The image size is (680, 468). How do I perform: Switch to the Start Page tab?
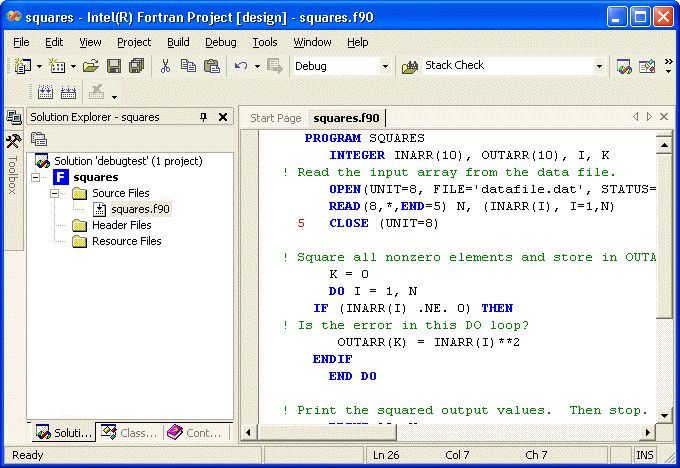click(x=275, y=118)
